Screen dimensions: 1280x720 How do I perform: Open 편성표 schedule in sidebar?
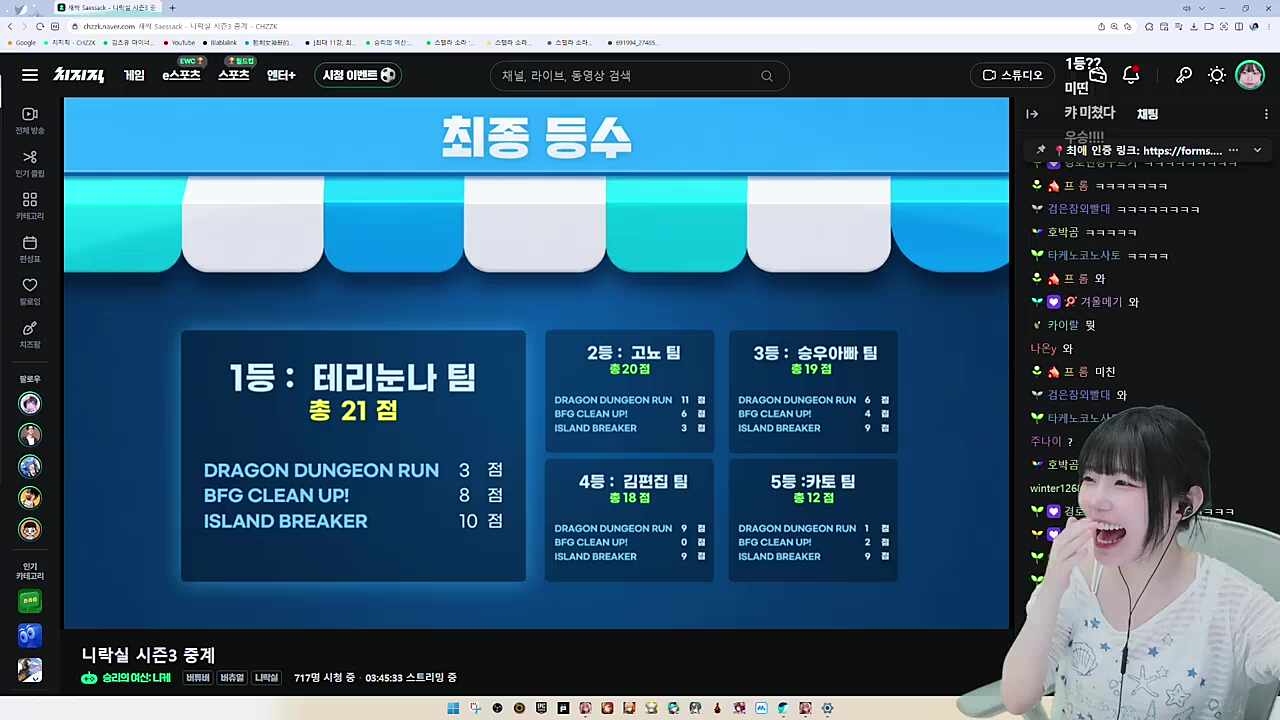click(x=30, y=250)
